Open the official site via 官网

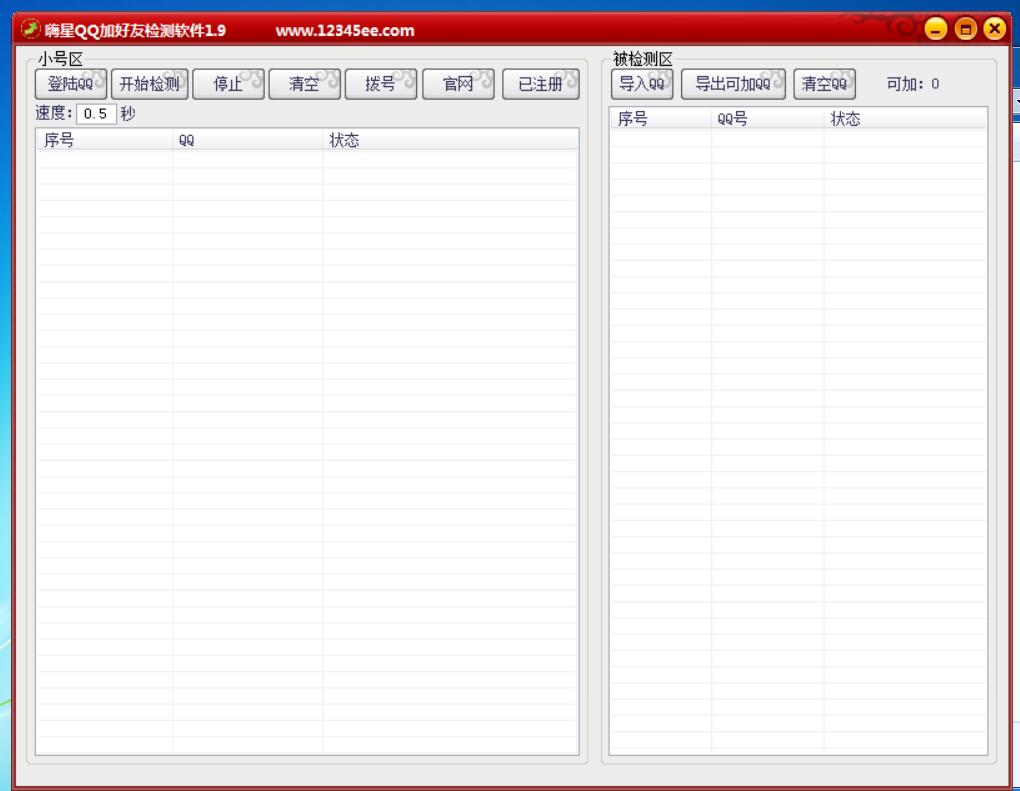click(x=459, y=84)
